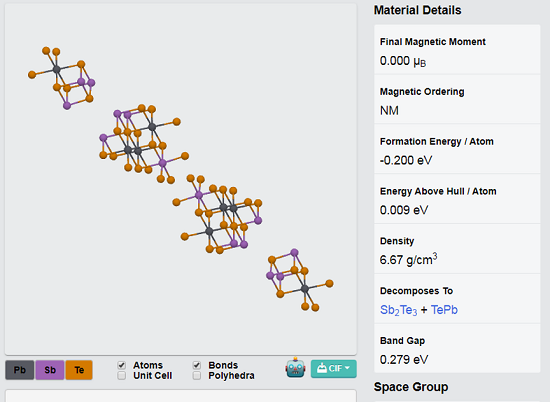Viewport: 550px width, 402px height.
Task: Turn on the Polyhedra checkbox
Action: [197, 376]
